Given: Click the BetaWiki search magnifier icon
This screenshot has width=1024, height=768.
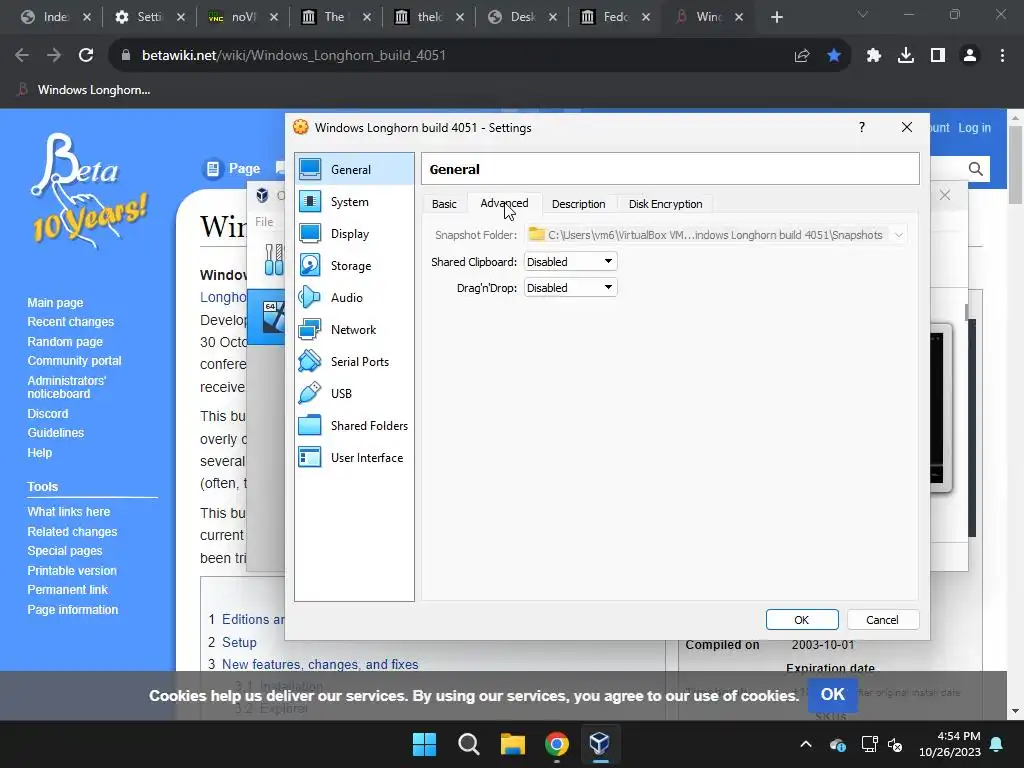Looking at the screenshot, I should [x=976, y=169].
